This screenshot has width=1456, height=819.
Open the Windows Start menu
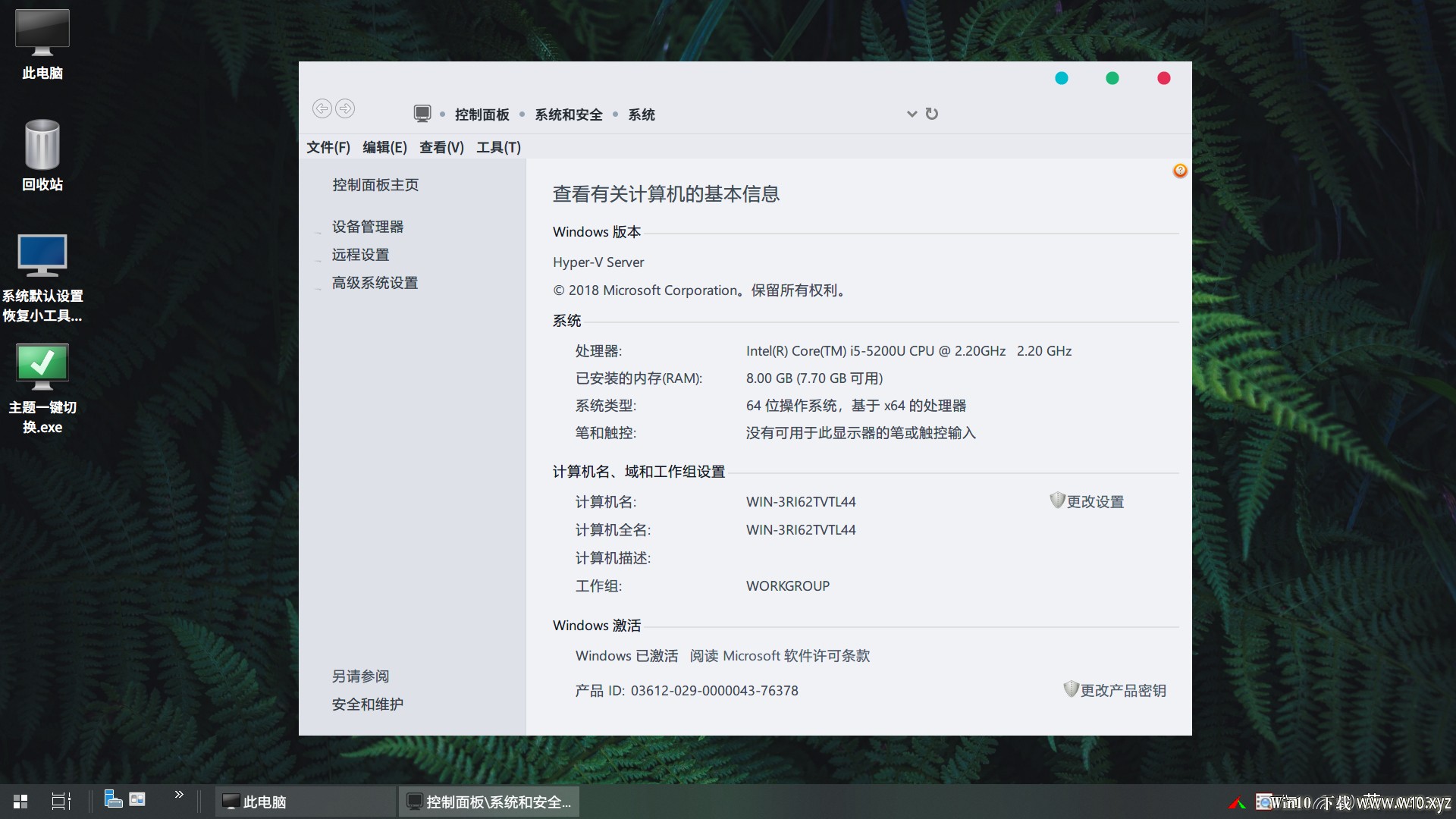[x=20, y=802]
